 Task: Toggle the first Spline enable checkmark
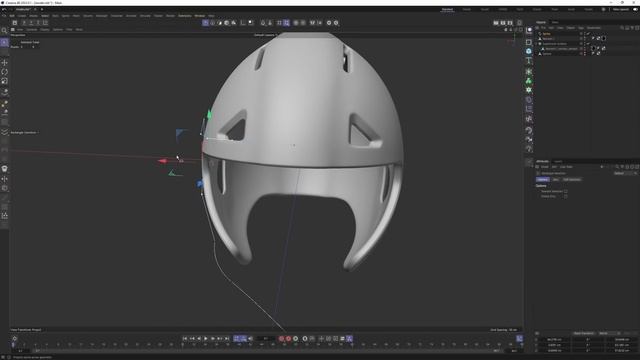coord(588,34)
